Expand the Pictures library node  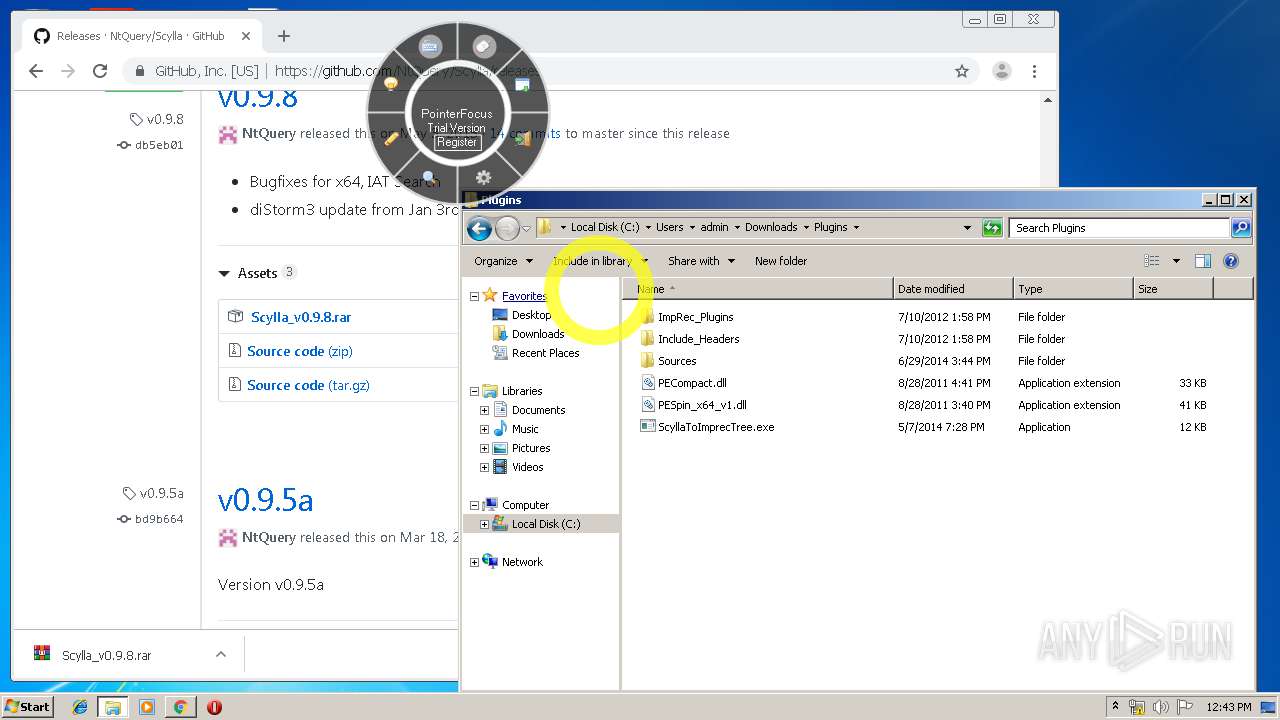tap(485, 448)
